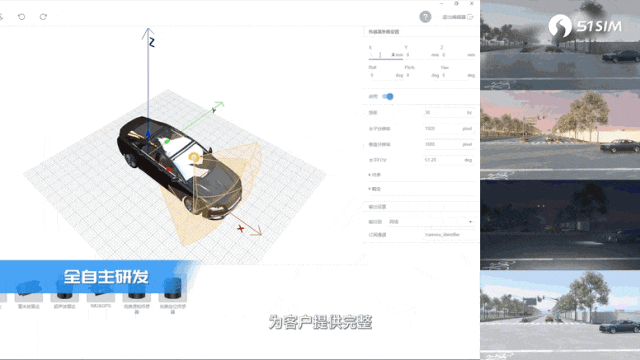
Task: Select the millimeter-wave radar sensor icon
Action: (x=29, y=291)
